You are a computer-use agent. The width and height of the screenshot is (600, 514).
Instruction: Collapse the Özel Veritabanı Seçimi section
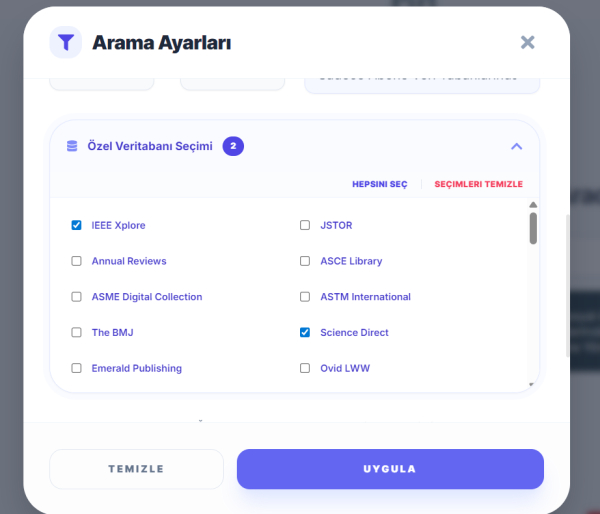pyautogui.click(x=516, y=146)
